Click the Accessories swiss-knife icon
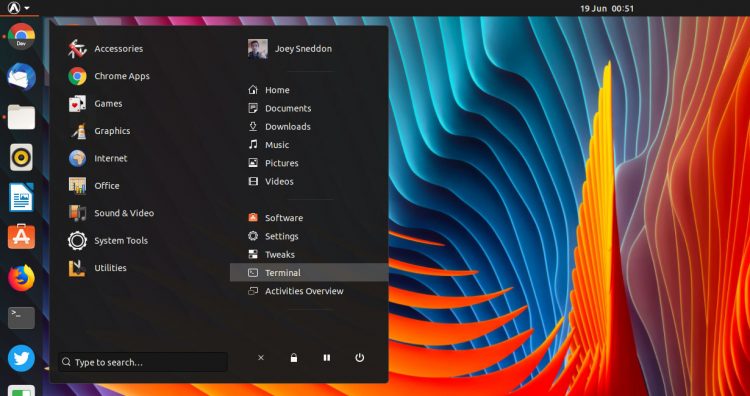This screenshot has height=396, width=750. (77, 49)
